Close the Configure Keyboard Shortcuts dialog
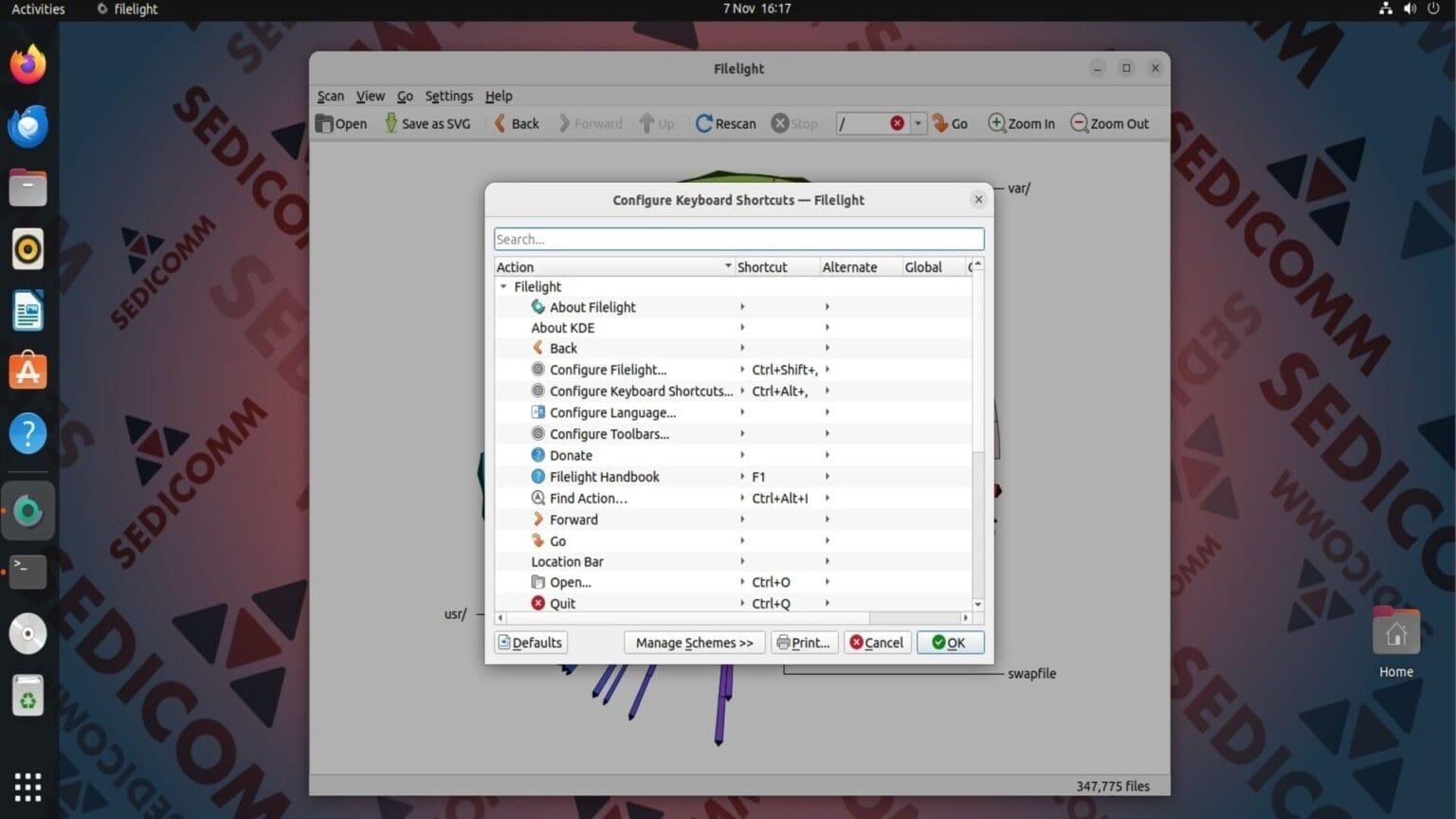The image size is (1456, 819). coord(978,199)
